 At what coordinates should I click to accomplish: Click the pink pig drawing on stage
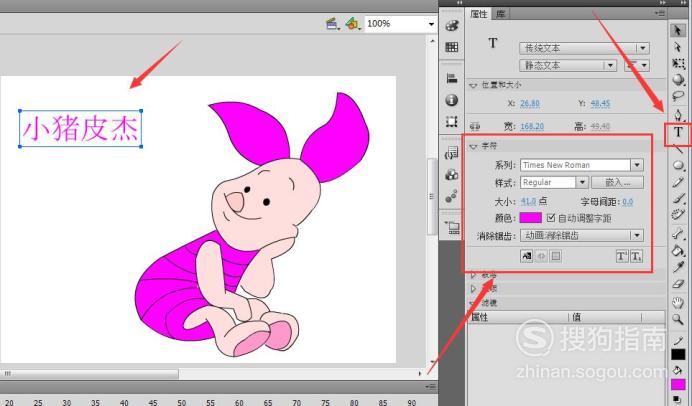[x=252, y=225]
